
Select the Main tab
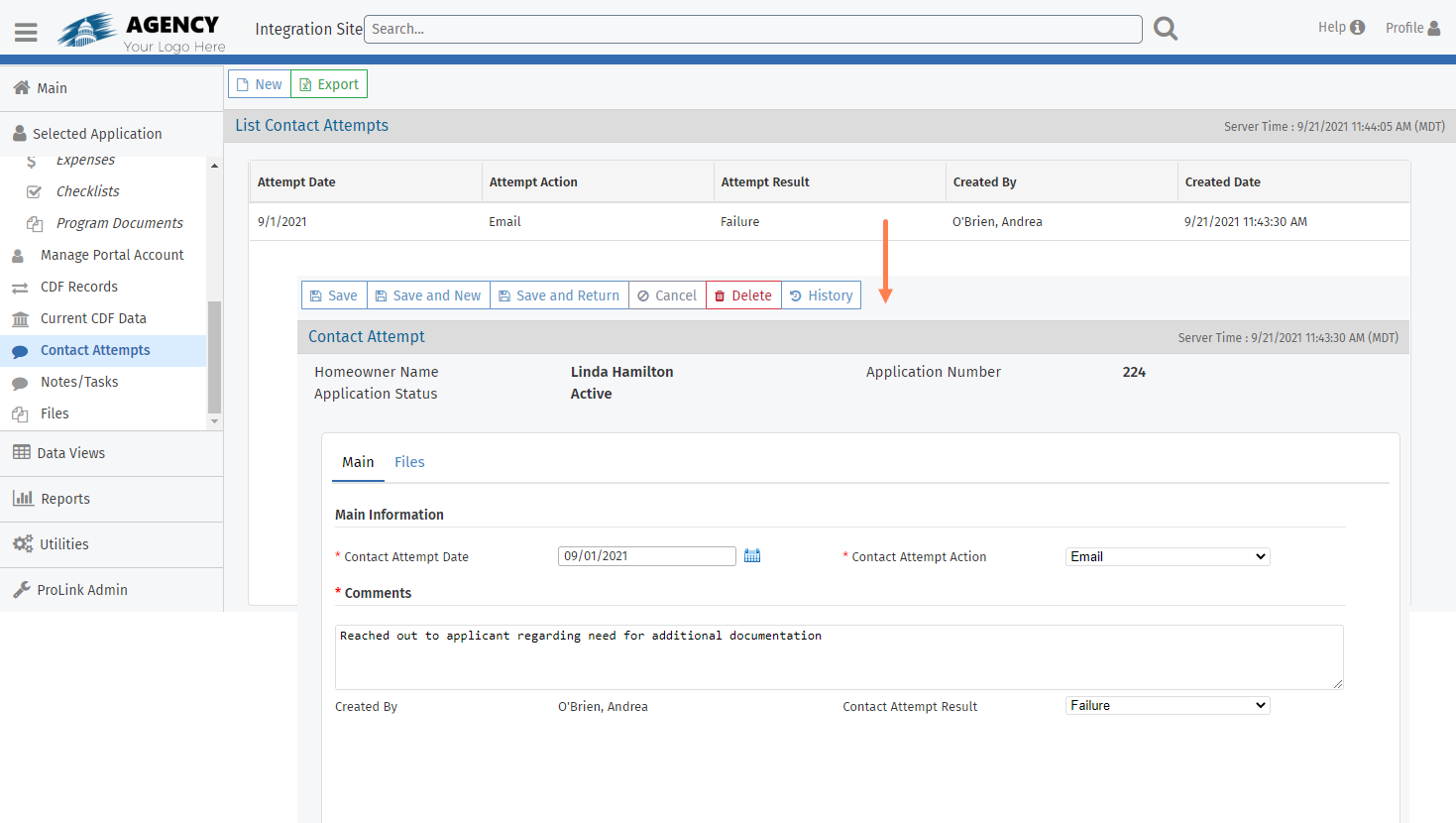(358, 462)
